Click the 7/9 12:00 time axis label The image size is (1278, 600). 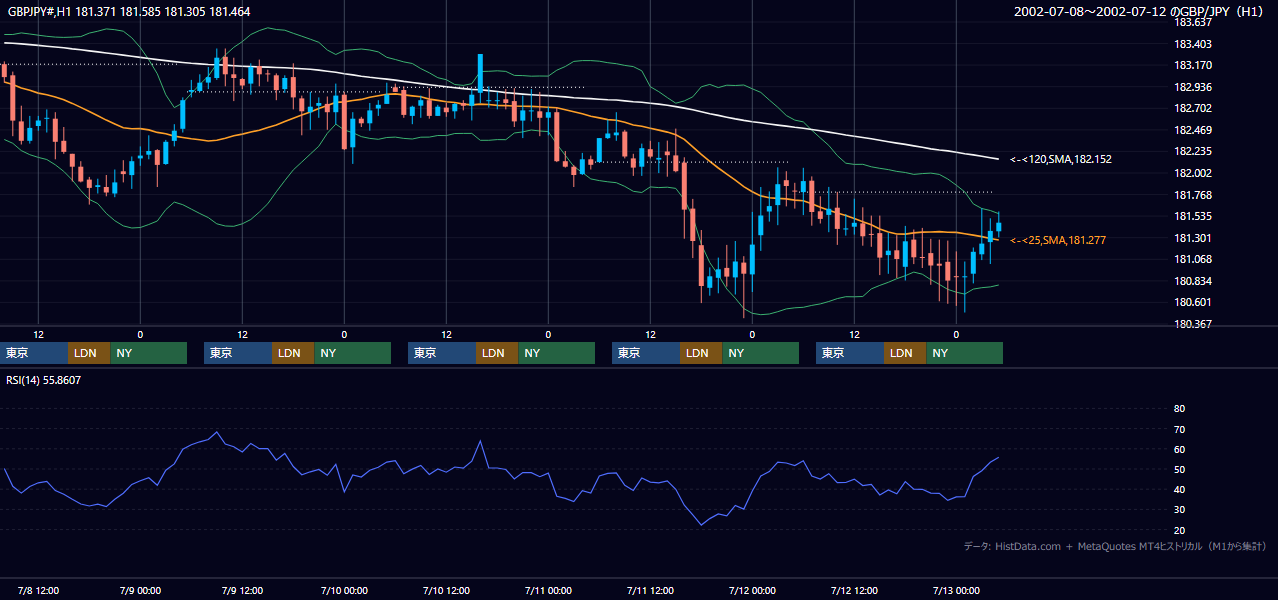click(x=243, y=590)
